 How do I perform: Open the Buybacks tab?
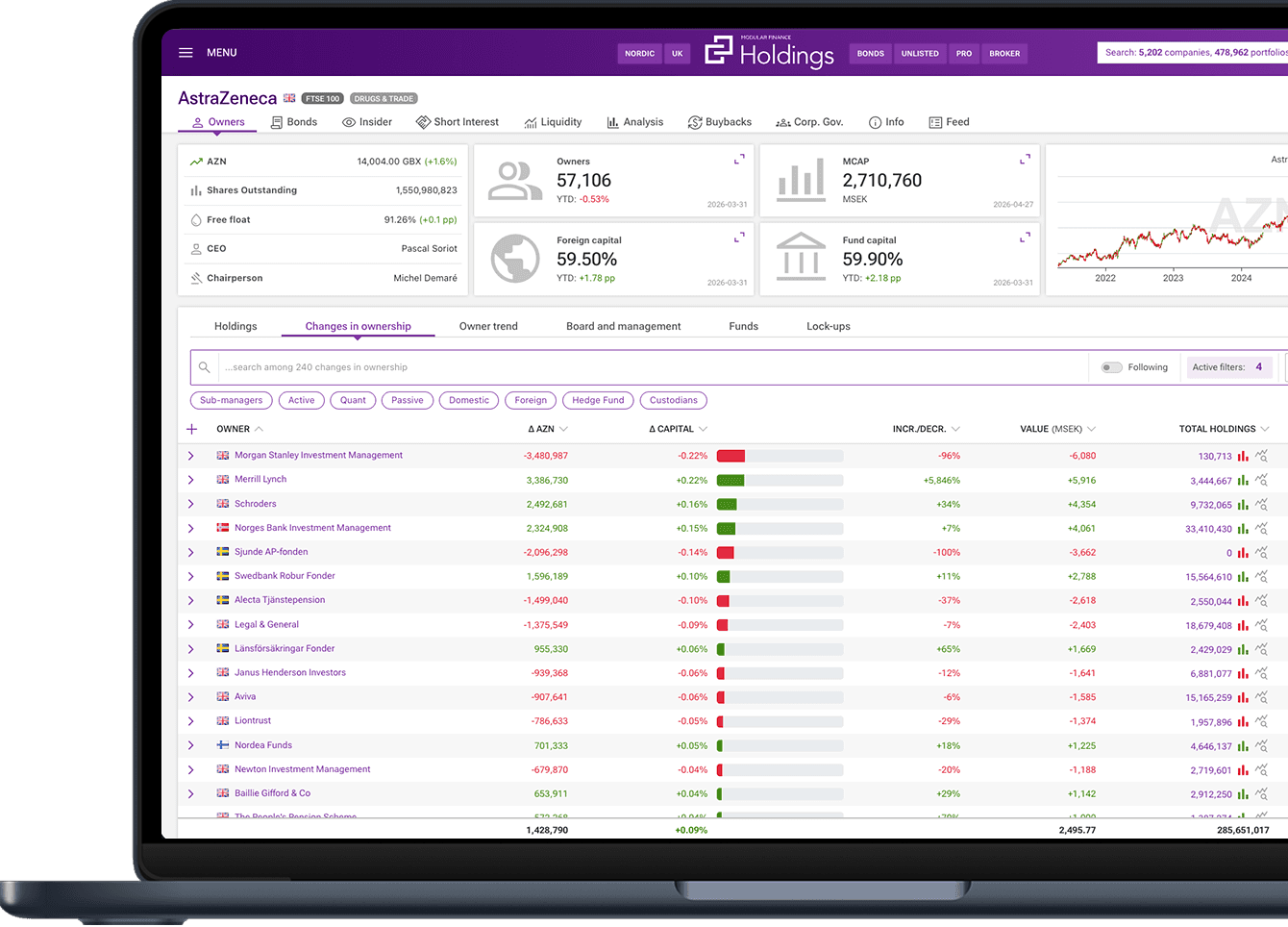coord(720,122)
